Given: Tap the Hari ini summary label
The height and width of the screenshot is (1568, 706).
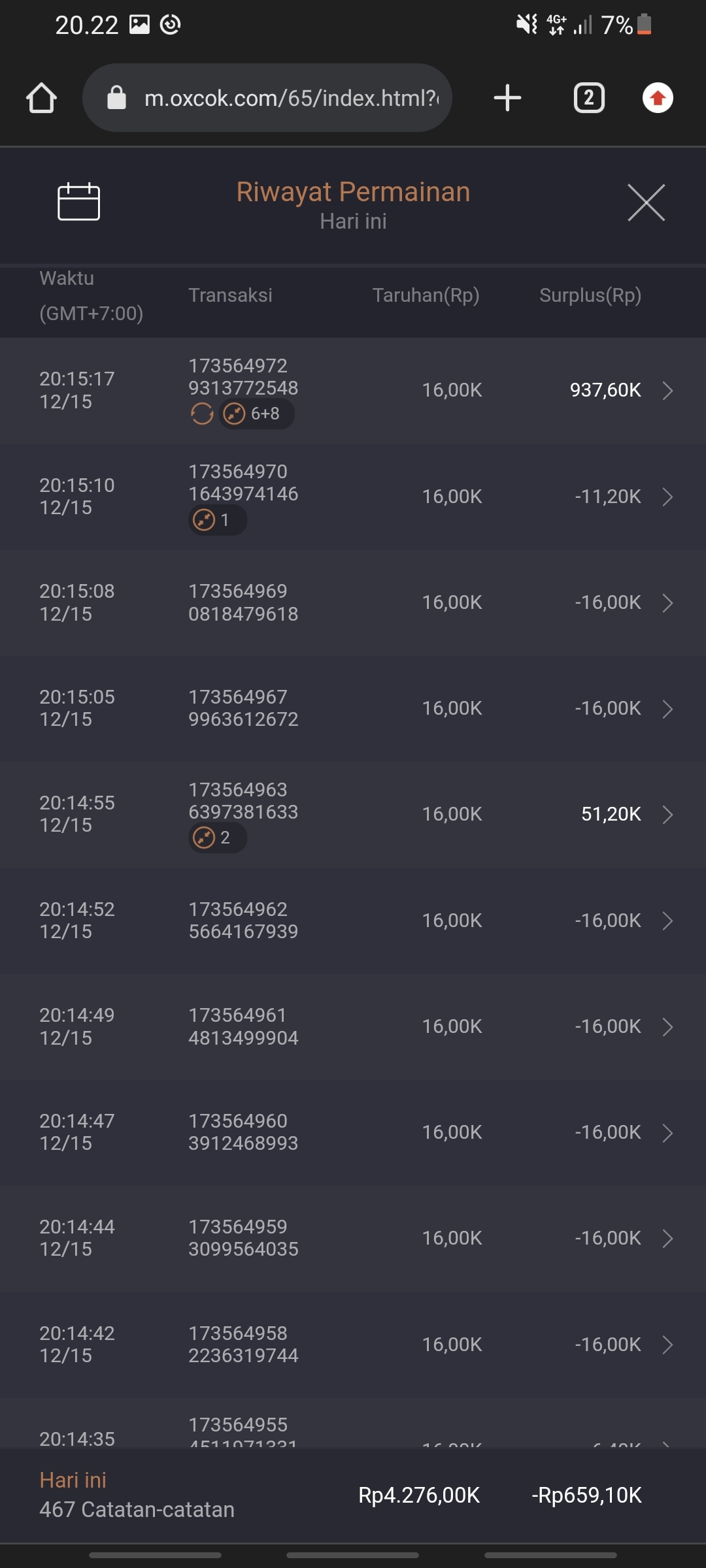Looking at the screenshot, I should click(x=73, y=1480).
